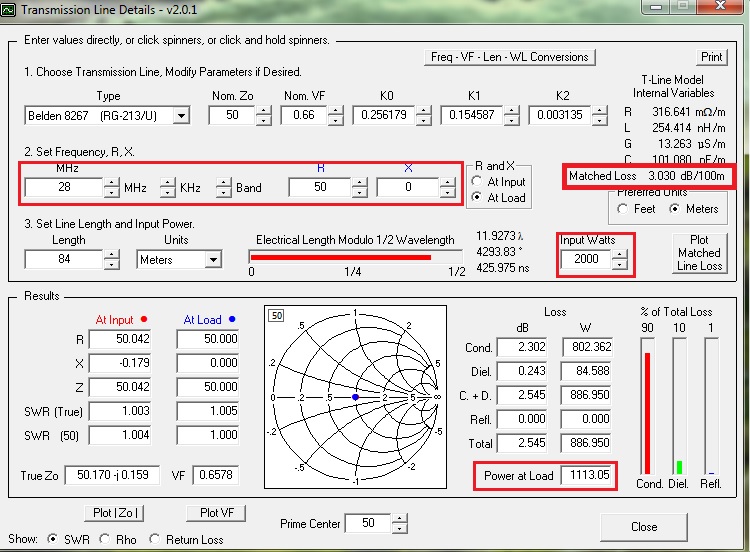750x552 pixels.
Task: Click the At Load Z value 50.000
Action: tap(208, 387)
